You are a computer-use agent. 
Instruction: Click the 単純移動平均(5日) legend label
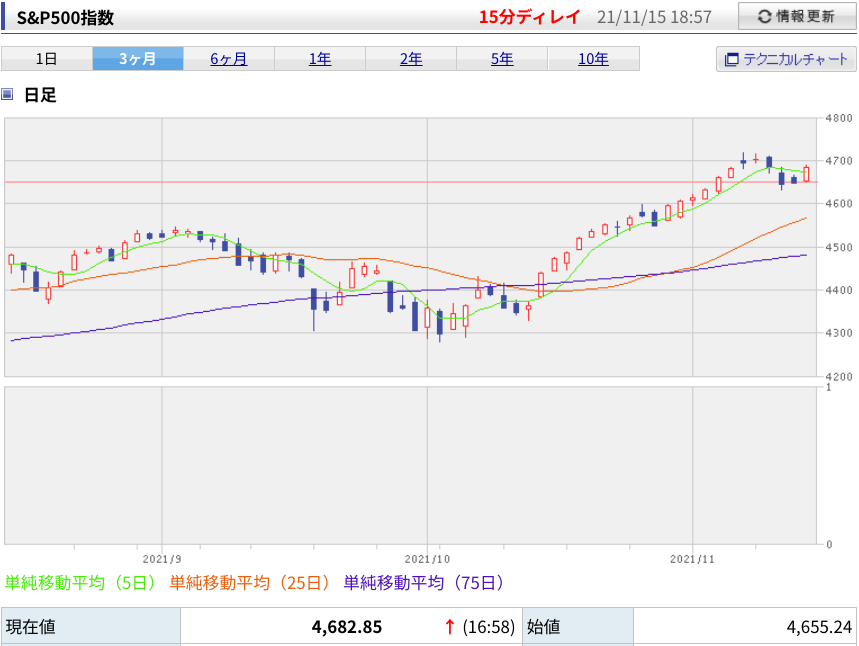(x=80, y=582)
